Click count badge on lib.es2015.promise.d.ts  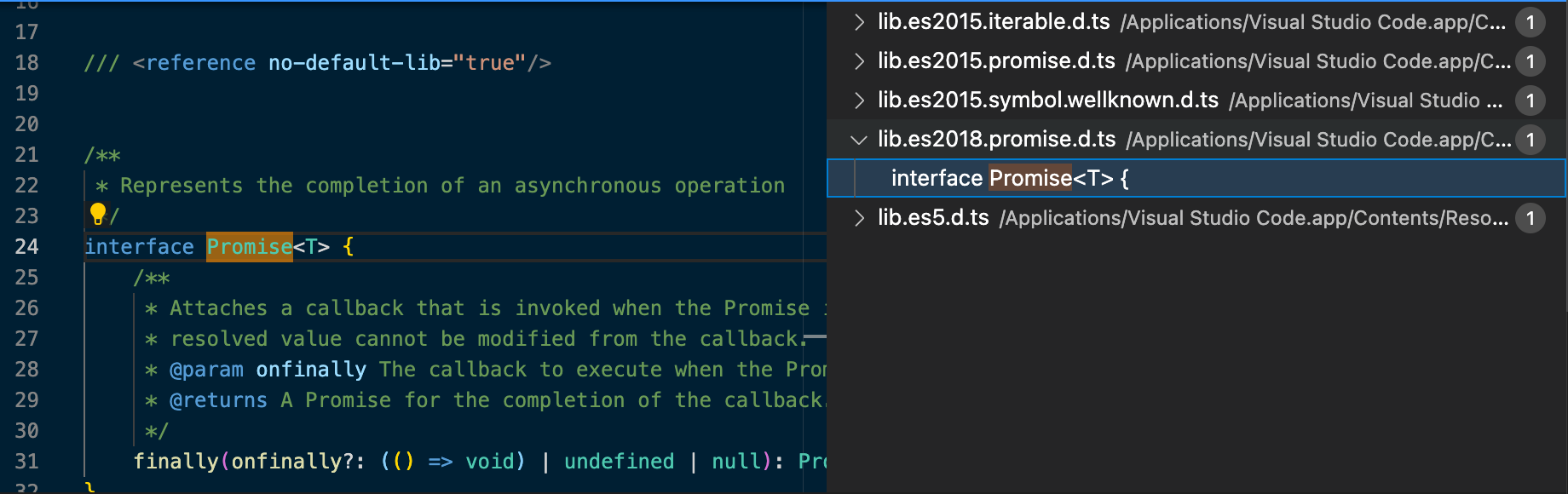click(1530, 61)
